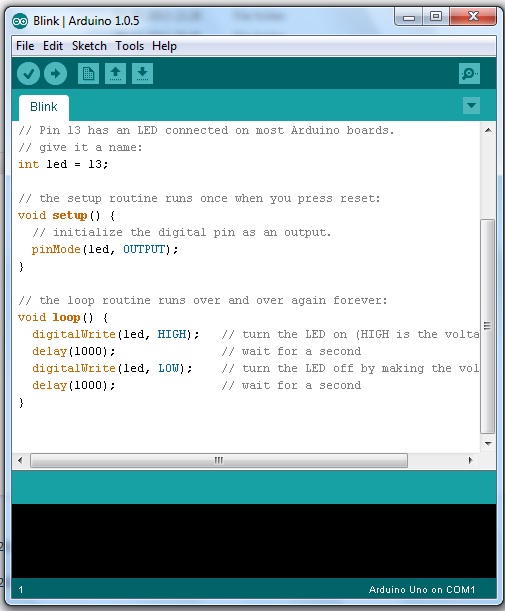Upload the sketch with the arrow button
505x611 pixels.
coord(55,73)
